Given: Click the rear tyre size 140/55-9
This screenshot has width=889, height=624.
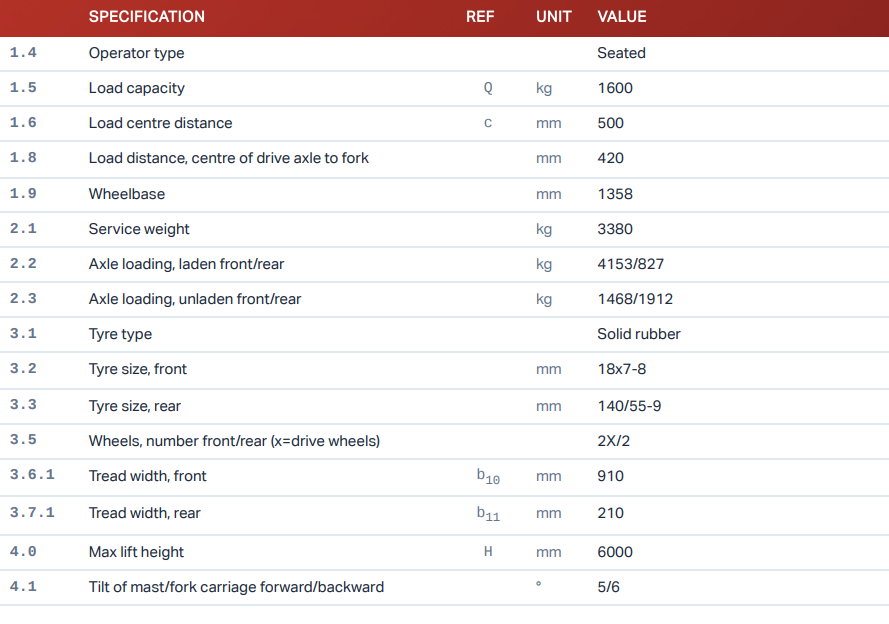Looking at the screenshot, I should pos(628,406).
